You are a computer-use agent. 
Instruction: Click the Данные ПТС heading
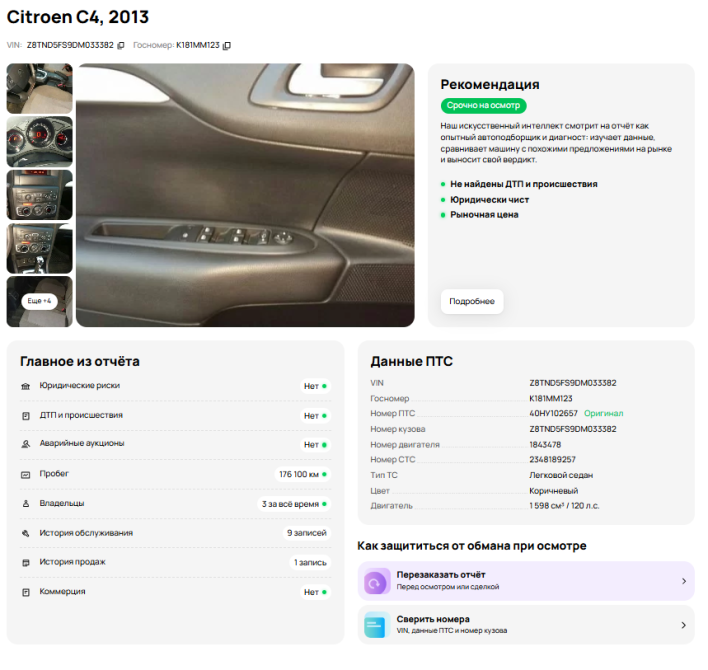tap(411, 362)
